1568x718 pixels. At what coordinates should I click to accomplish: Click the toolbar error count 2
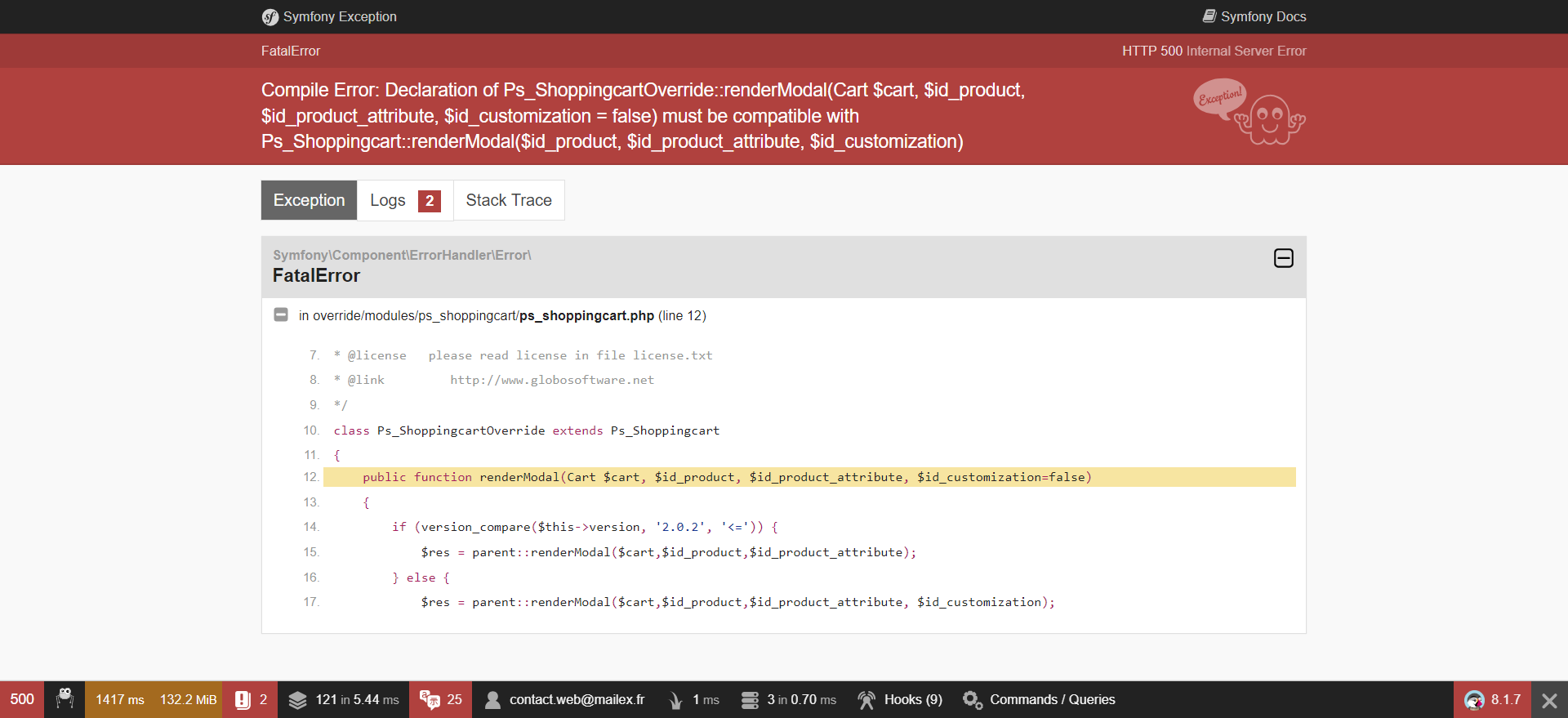click(263, 699)
